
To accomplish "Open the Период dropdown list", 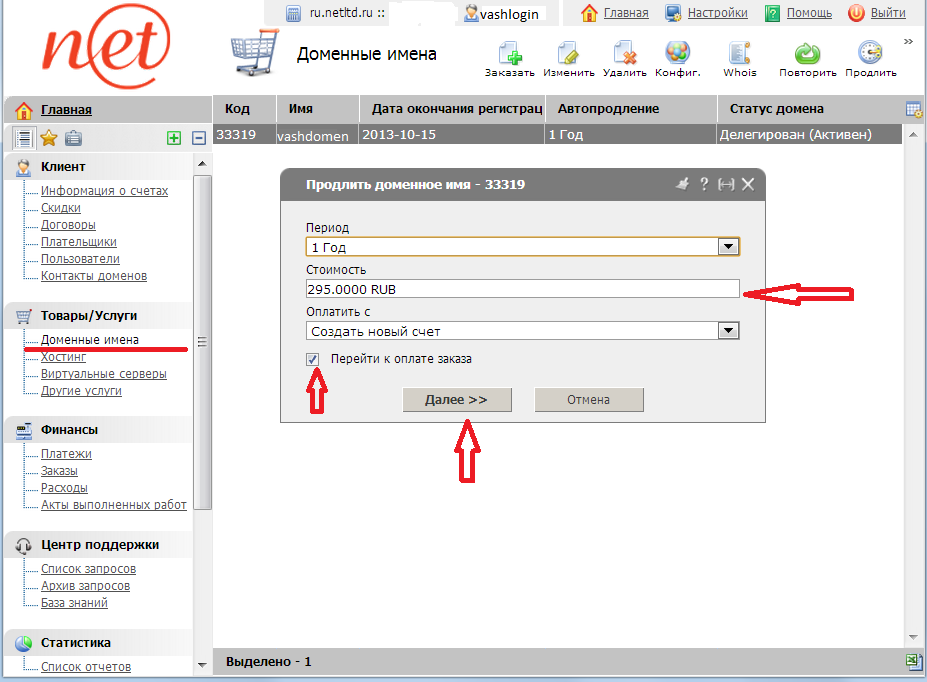I will [x=729, y=247].
